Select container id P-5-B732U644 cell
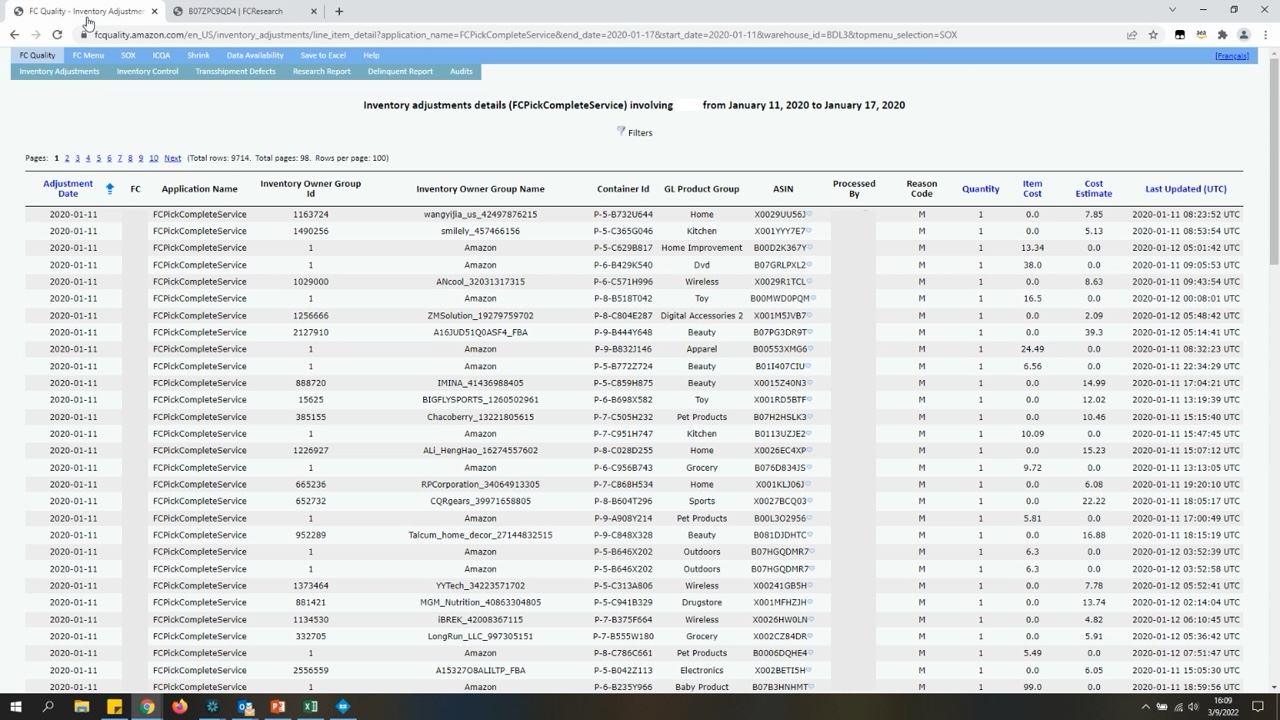1280x720 pixels. [x=623, y=214]
